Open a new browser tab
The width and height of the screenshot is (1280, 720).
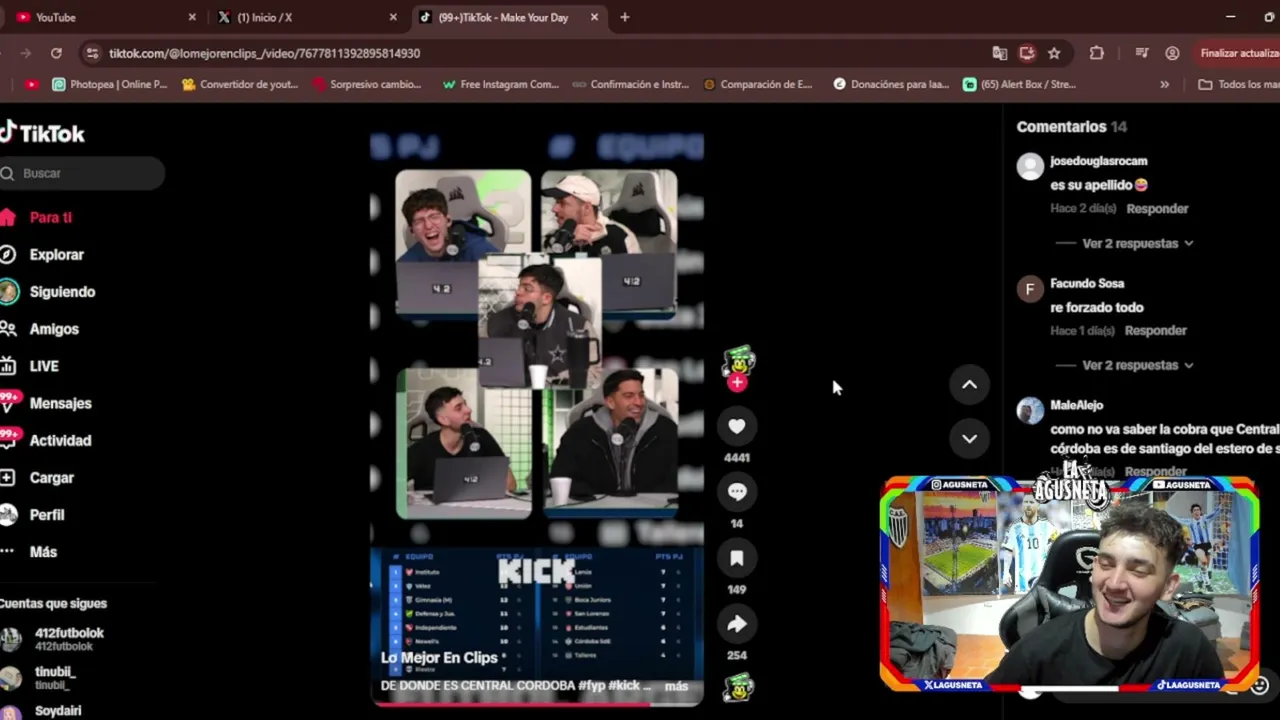click(x=625, y=17)
